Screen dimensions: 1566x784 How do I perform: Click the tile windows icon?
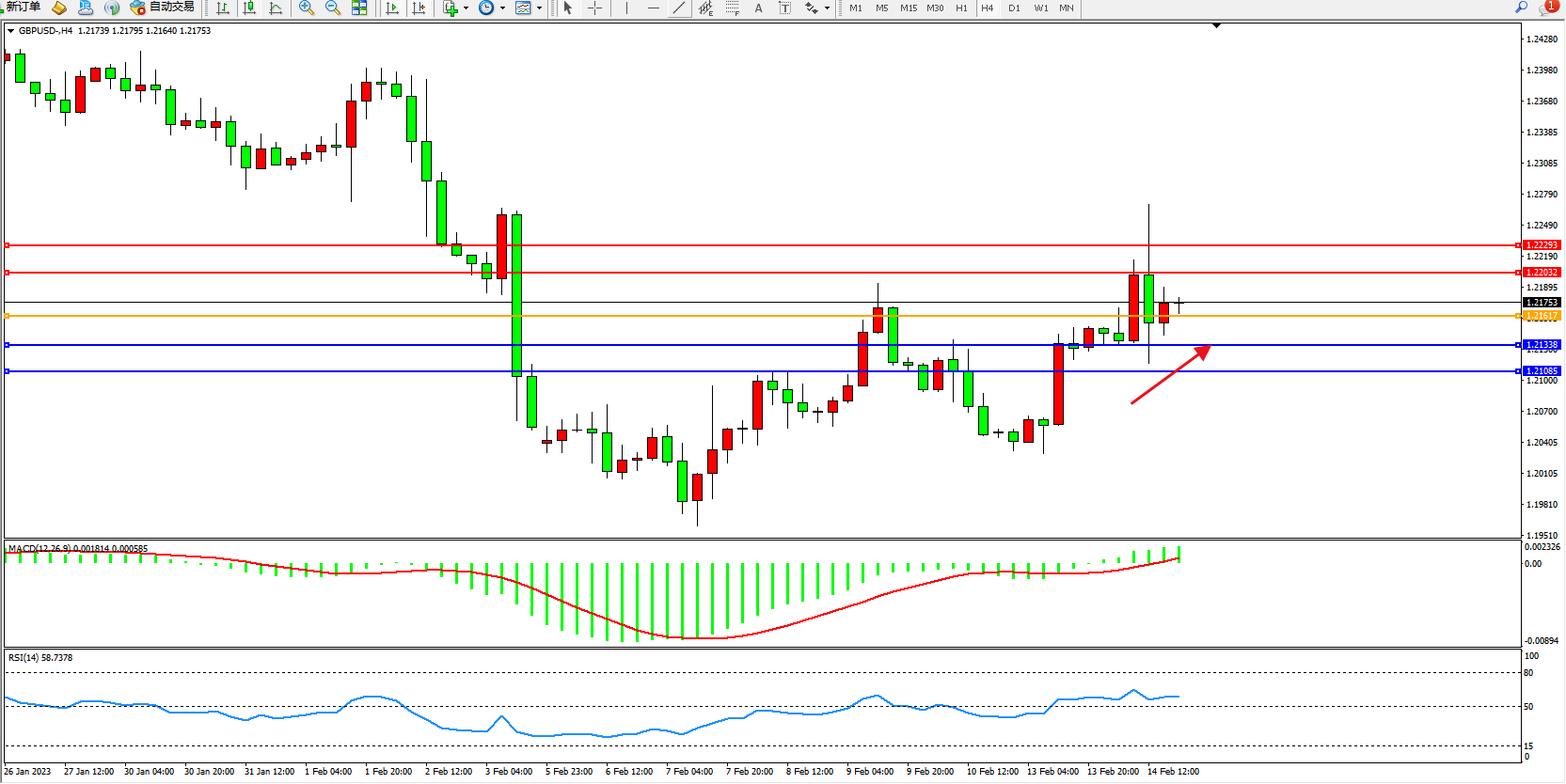click(x=359, y=8)
